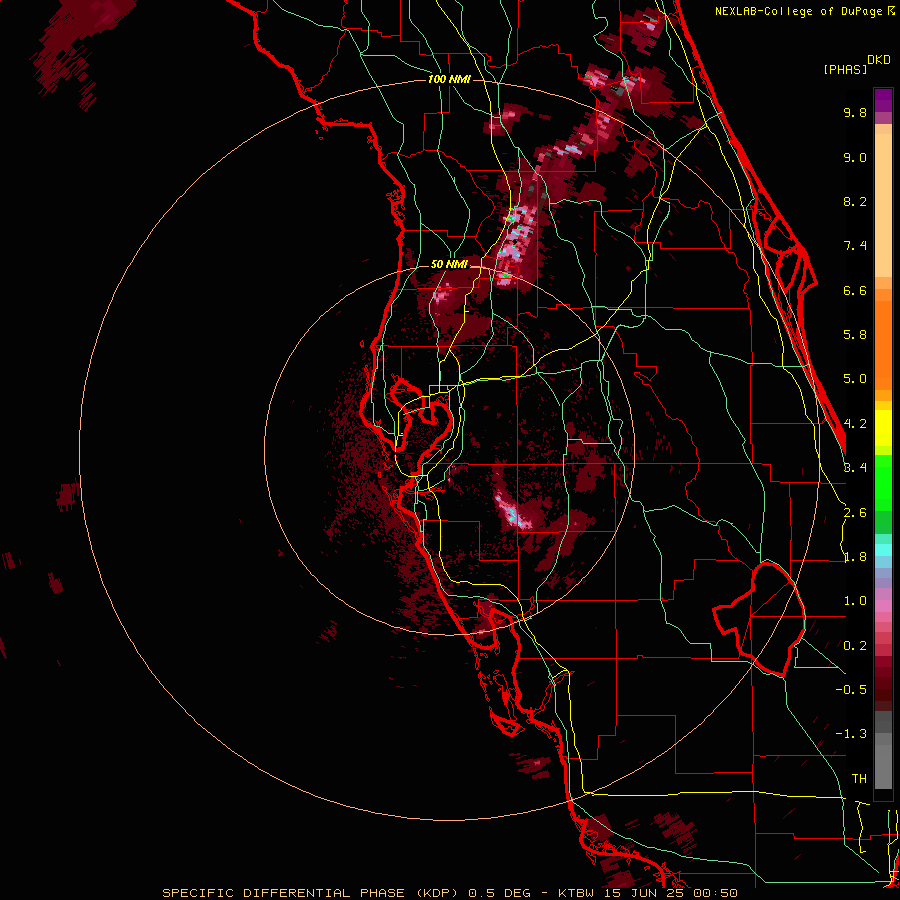Screen dimensions: 900x900
Task: Pick the cyan segment of the color scale
Action: point(883,550)
